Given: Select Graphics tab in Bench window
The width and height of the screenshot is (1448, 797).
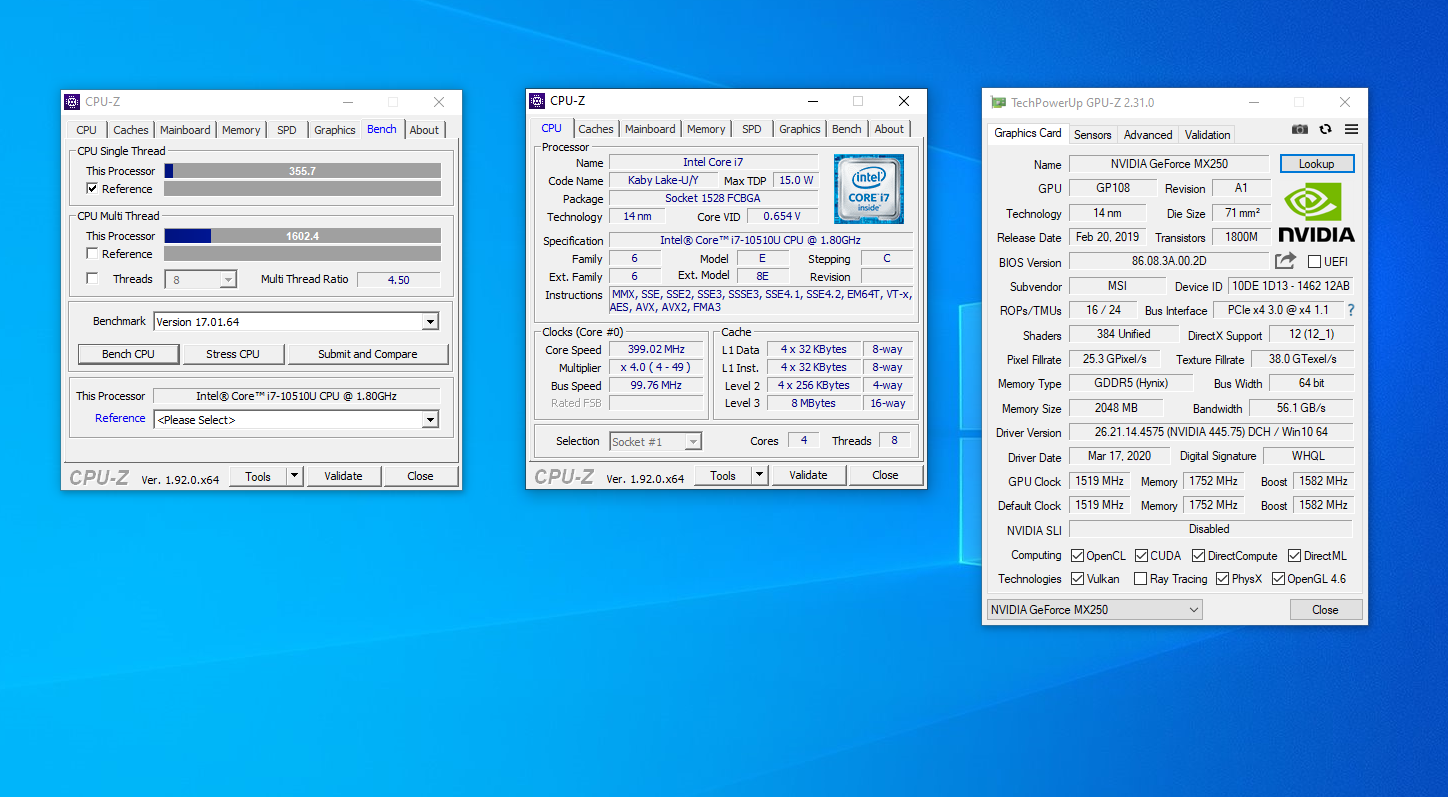Looking at the screenshot, I should coord(335,130).
